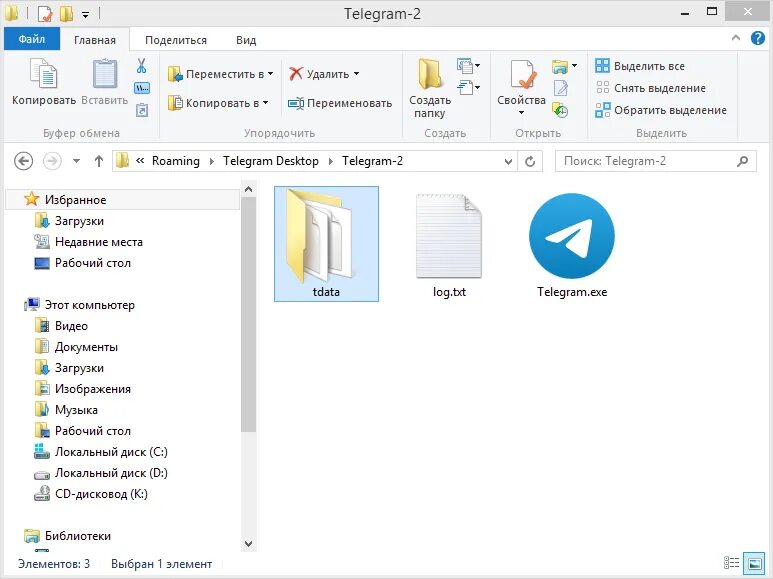Click the Paste clipboard icon
Screen dimensions: 773x579
tap(105, 75)
